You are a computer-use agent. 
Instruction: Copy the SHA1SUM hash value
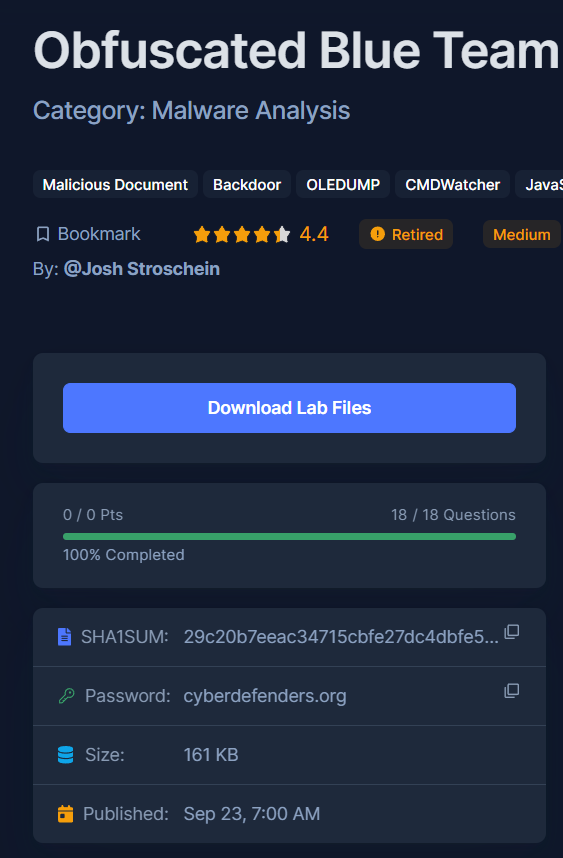click(x=512, y=631)
